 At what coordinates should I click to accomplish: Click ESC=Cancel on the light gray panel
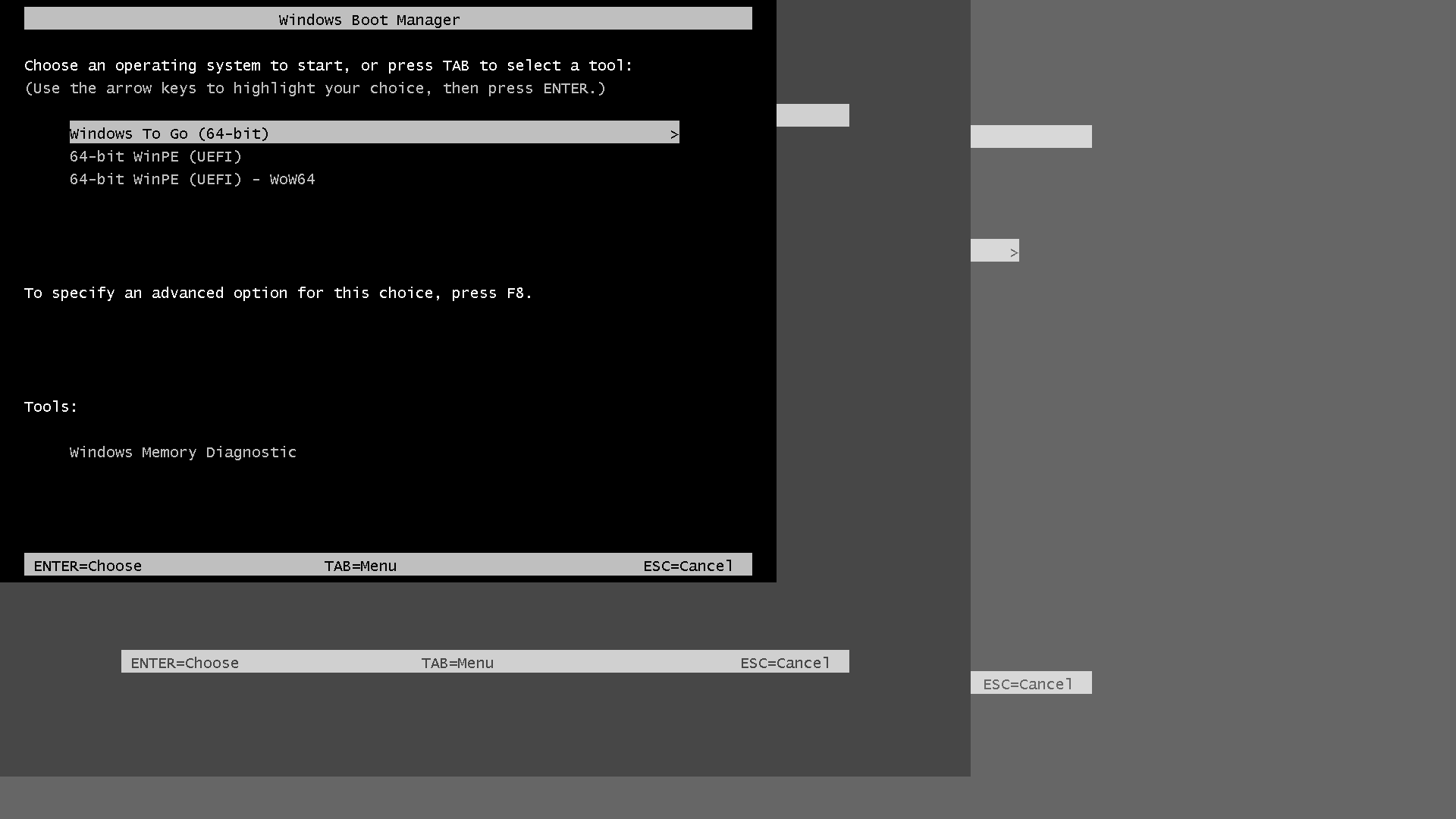(1028, 684)
